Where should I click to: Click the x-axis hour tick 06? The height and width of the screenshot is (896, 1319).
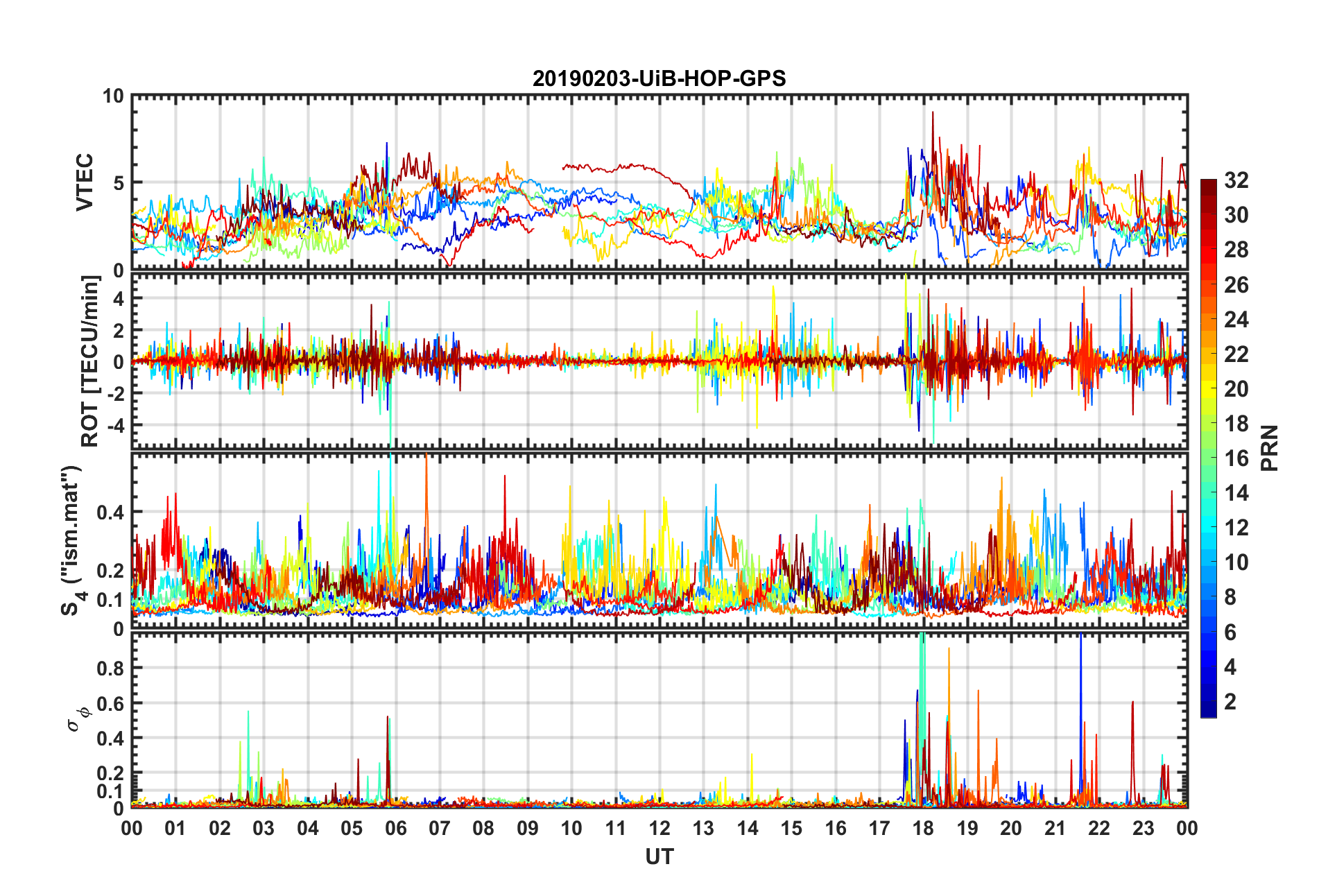(x=395, y=828)
